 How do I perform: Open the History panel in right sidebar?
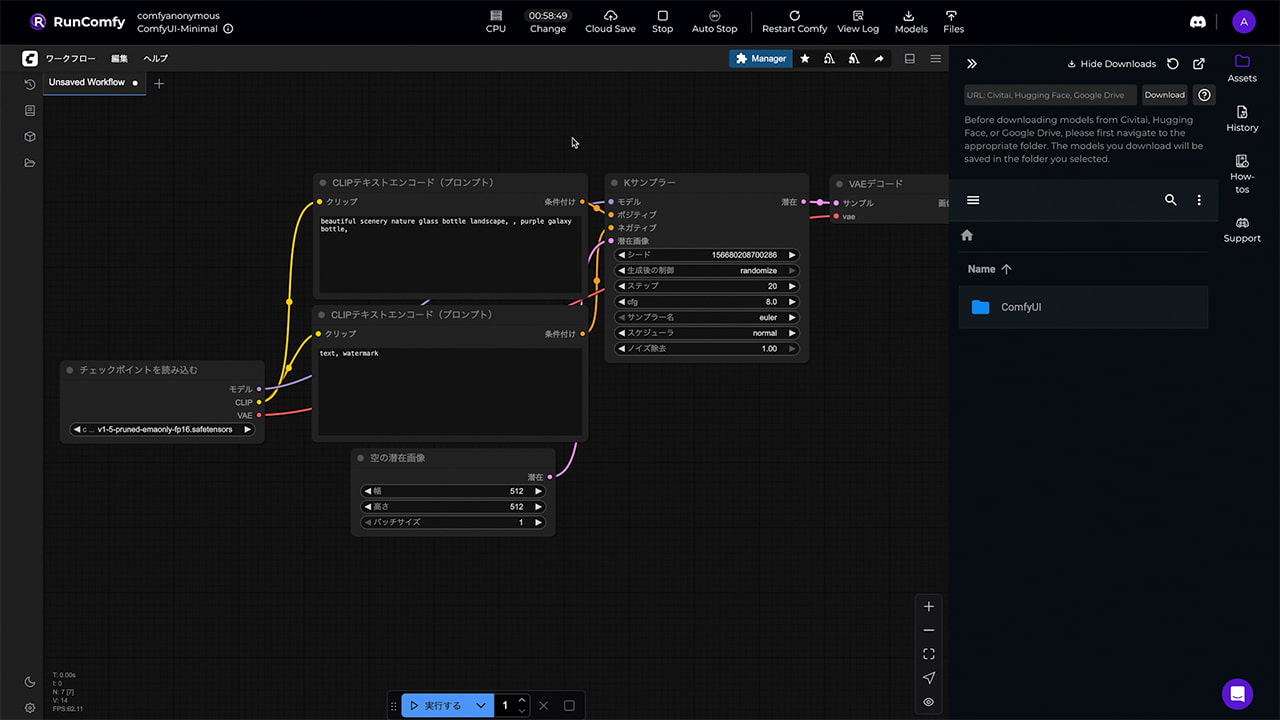point(1242,119)
